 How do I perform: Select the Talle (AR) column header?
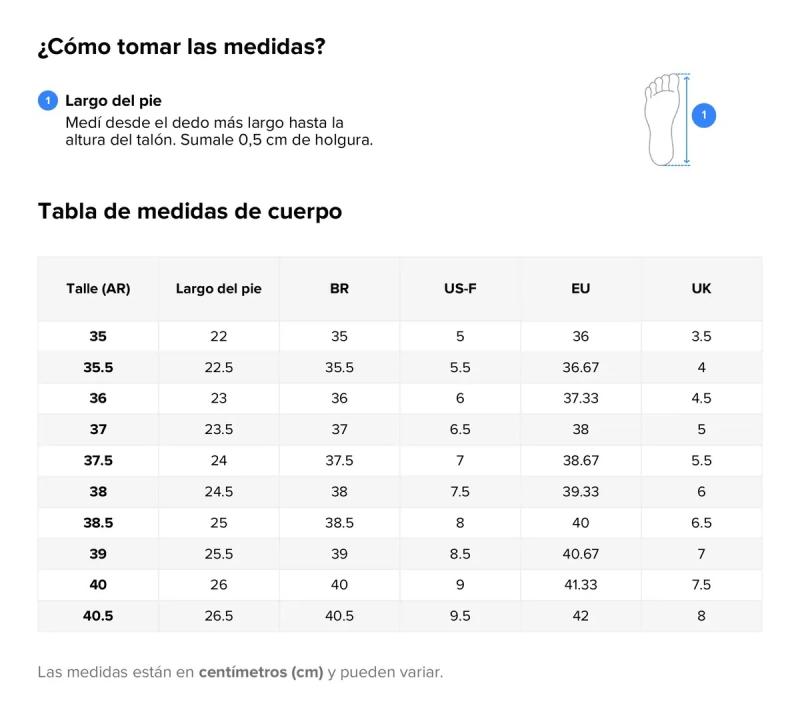pos(98,289)
